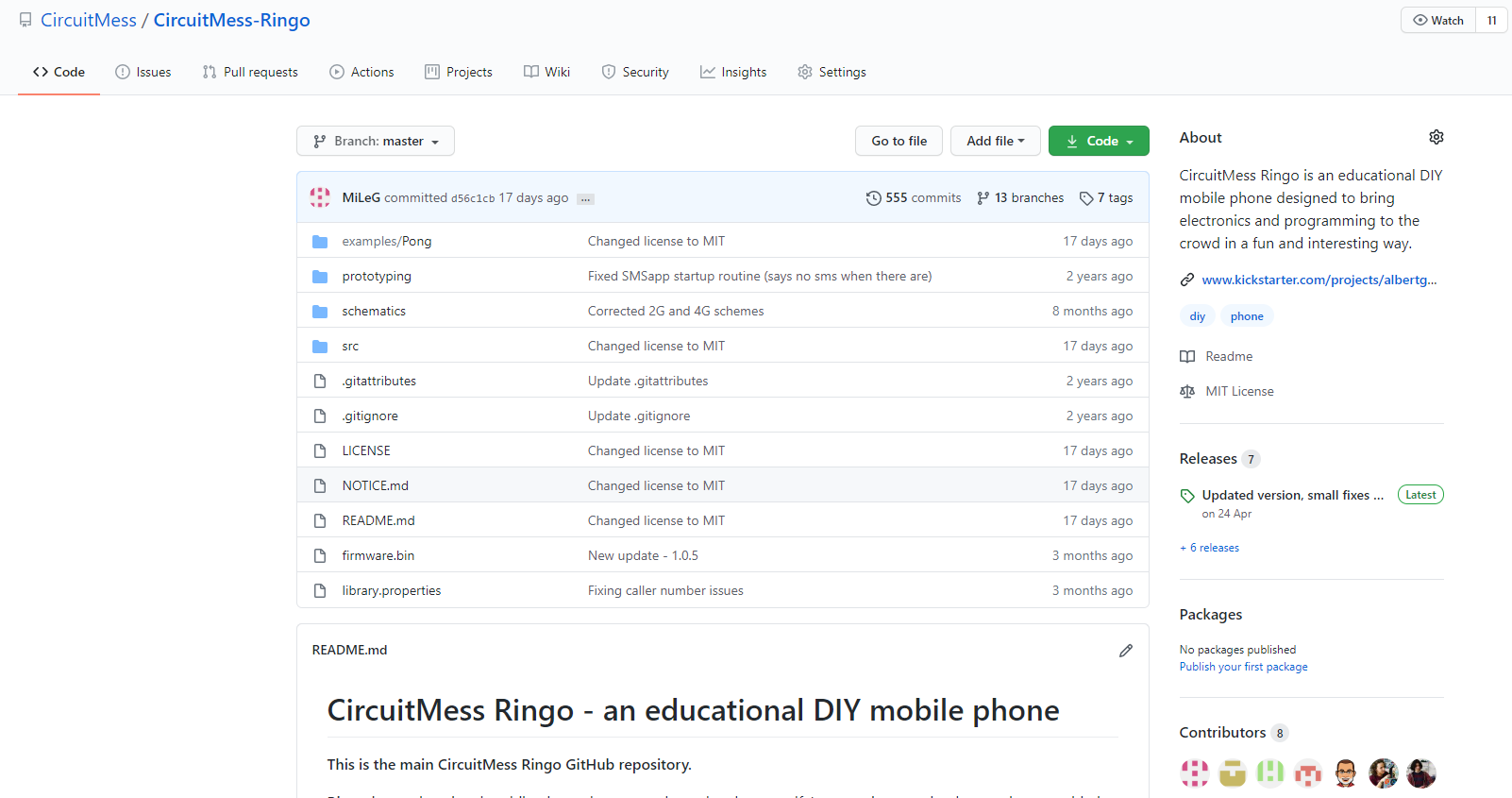1512x798 pixels.
Task: View the 7 tags link
Action: click(1106, 198)
